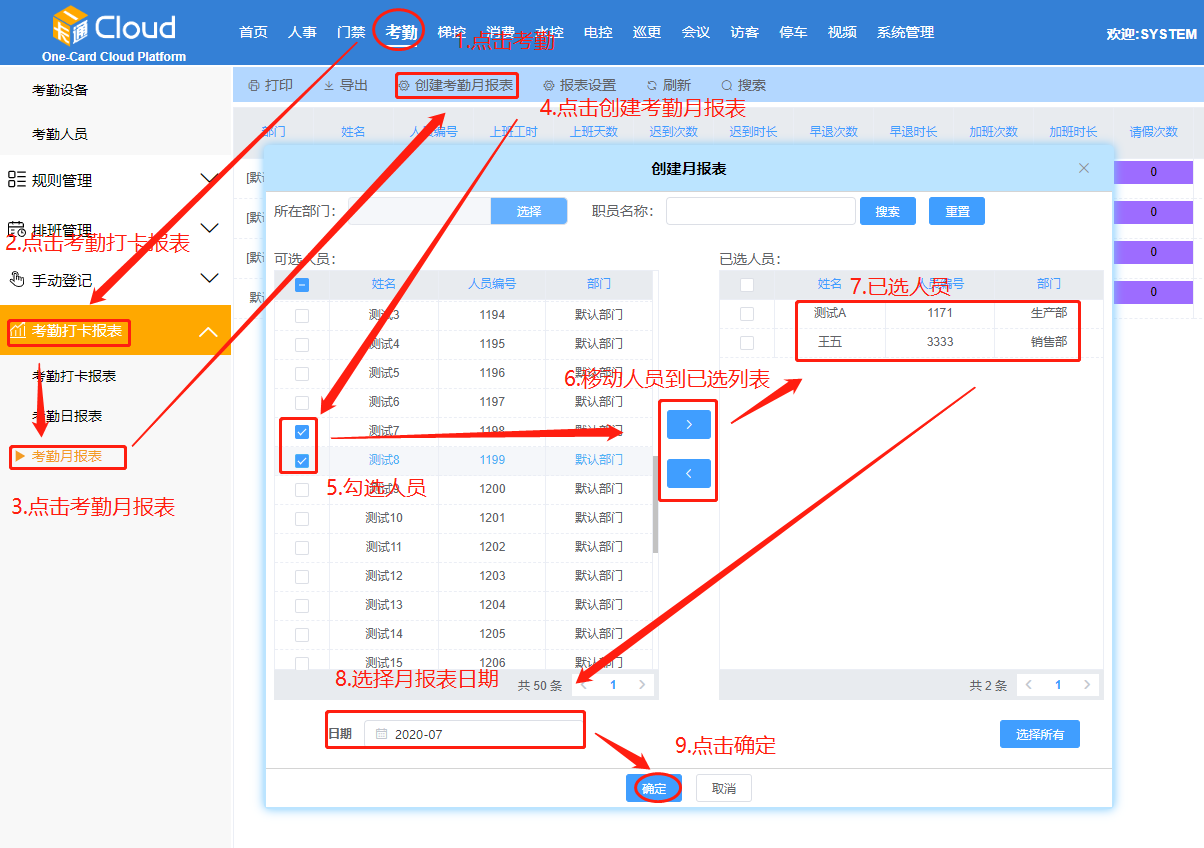This screenshot has width=1204, height=848.
Task: Click the Export (导出) toolbar icon
Action: click(x=329, y=86)
